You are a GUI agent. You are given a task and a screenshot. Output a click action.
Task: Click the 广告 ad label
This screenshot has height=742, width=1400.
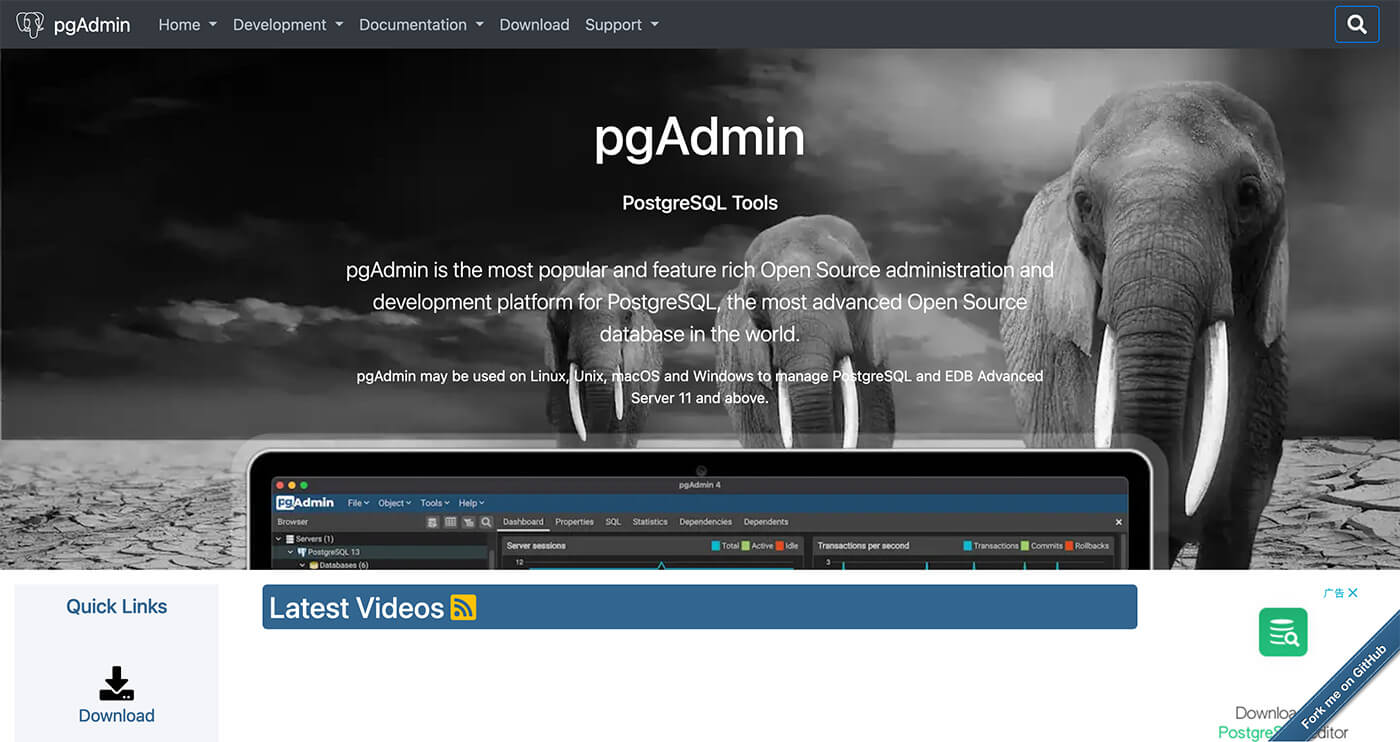(1333, 593)
